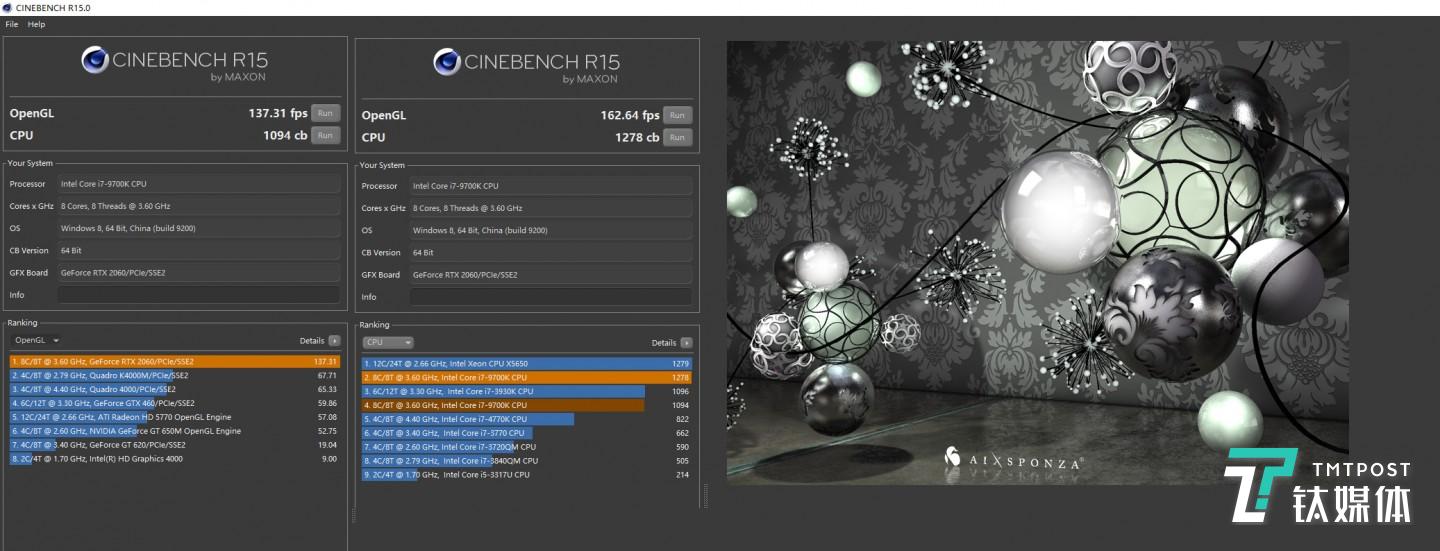Viewport: 1440px width, 551px height.
Task: Run CPU test beside 1278 cb
Action: tap(678, 137)
